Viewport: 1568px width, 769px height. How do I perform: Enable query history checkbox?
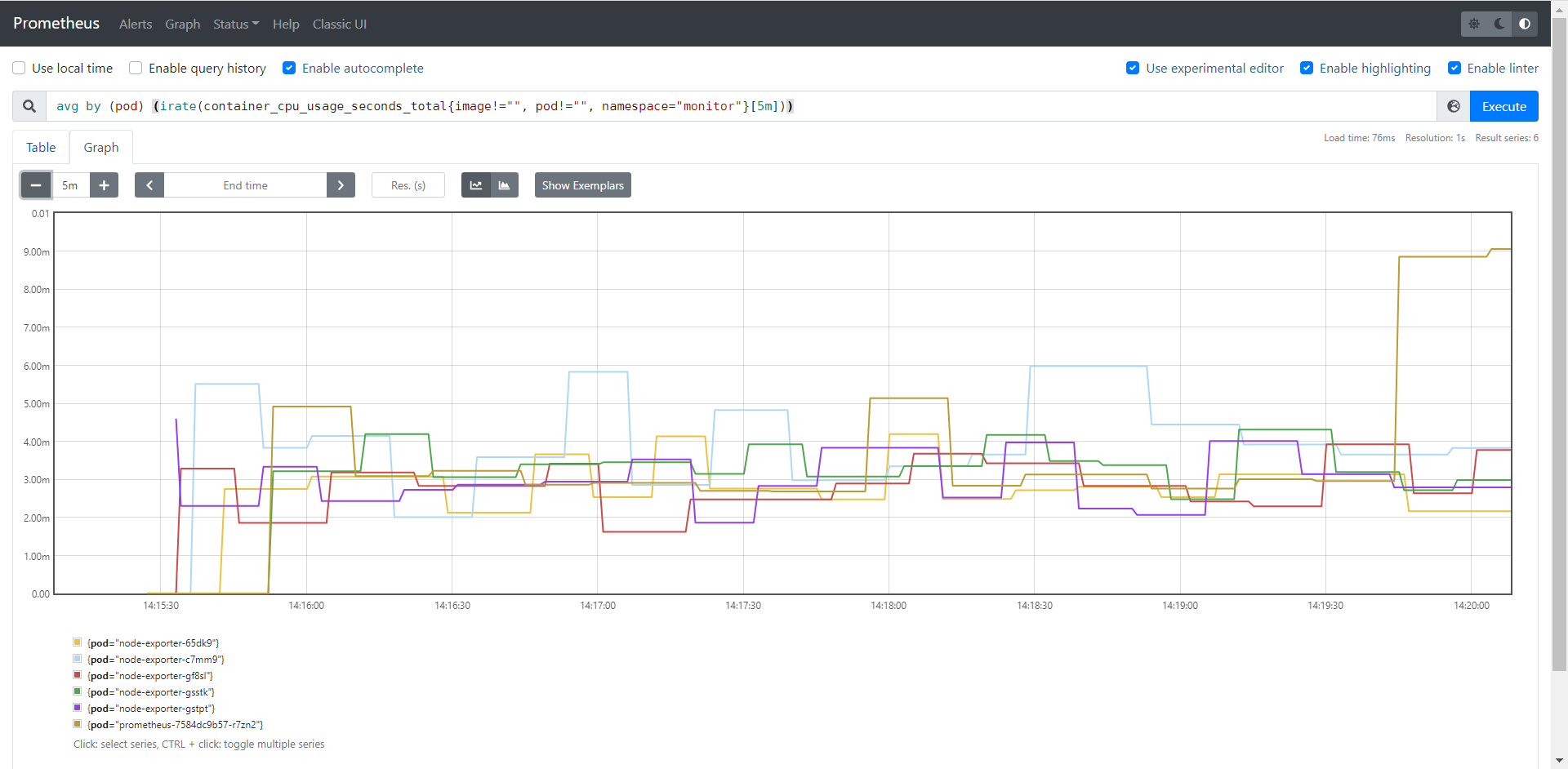(136, 68)
